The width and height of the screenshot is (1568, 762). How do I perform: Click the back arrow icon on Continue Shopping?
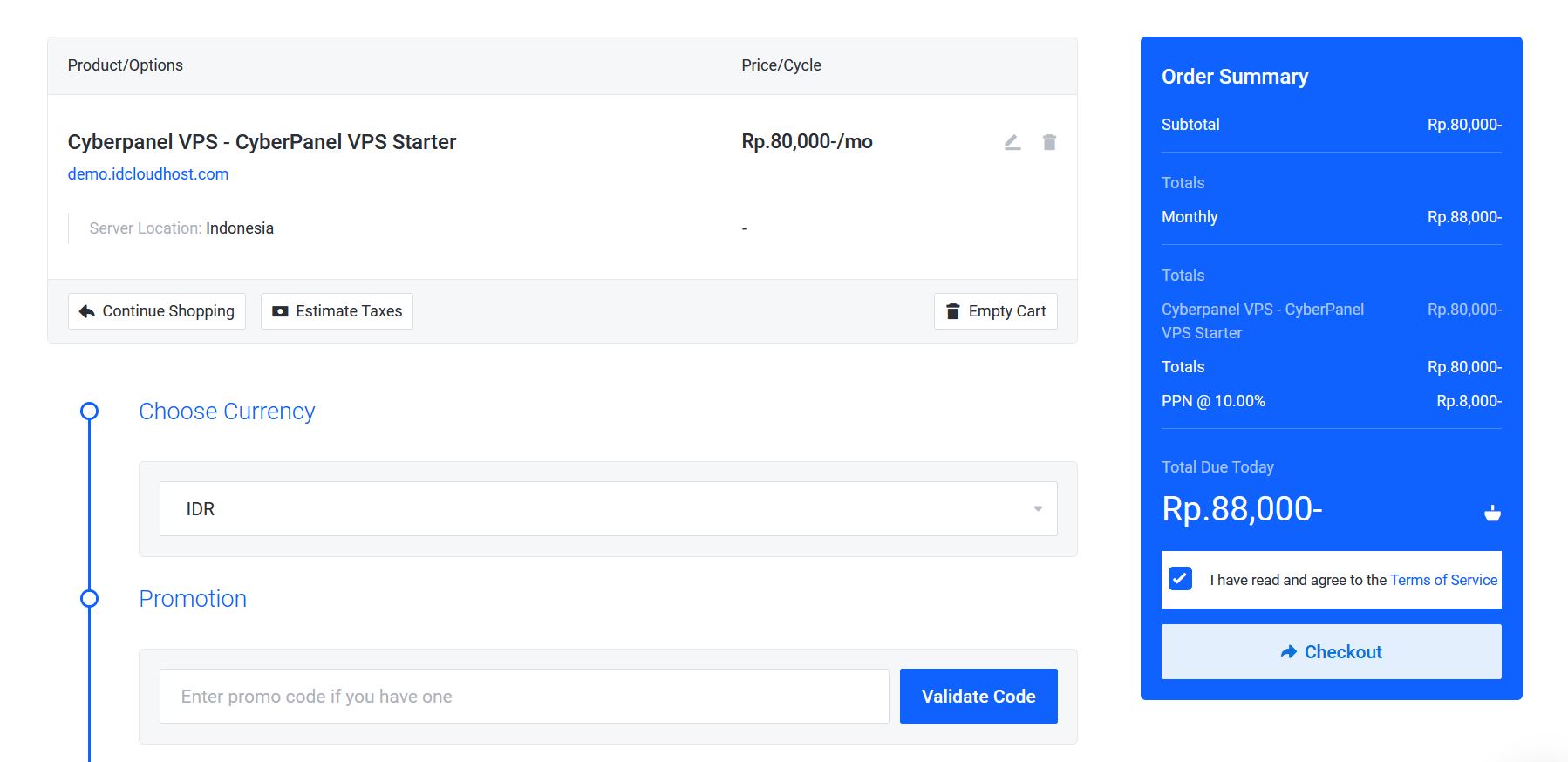pos(87,311)
